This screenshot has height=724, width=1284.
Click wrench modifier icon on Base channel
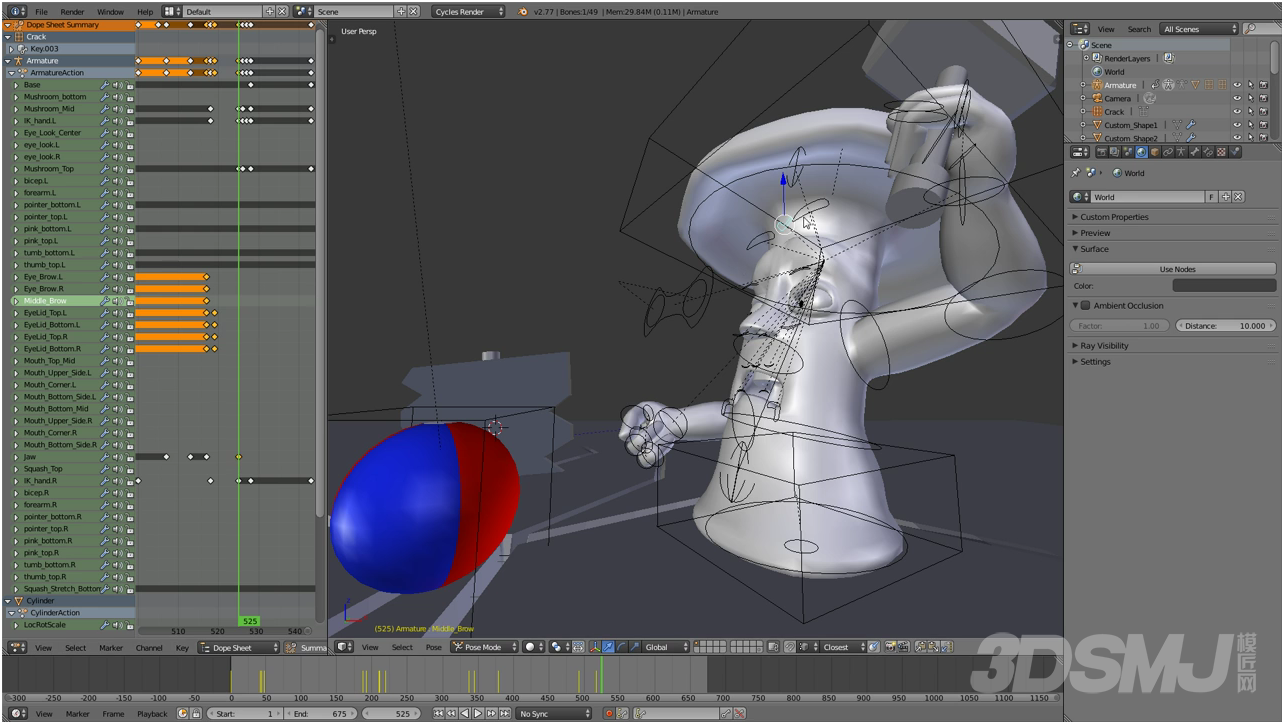[105, 85]
